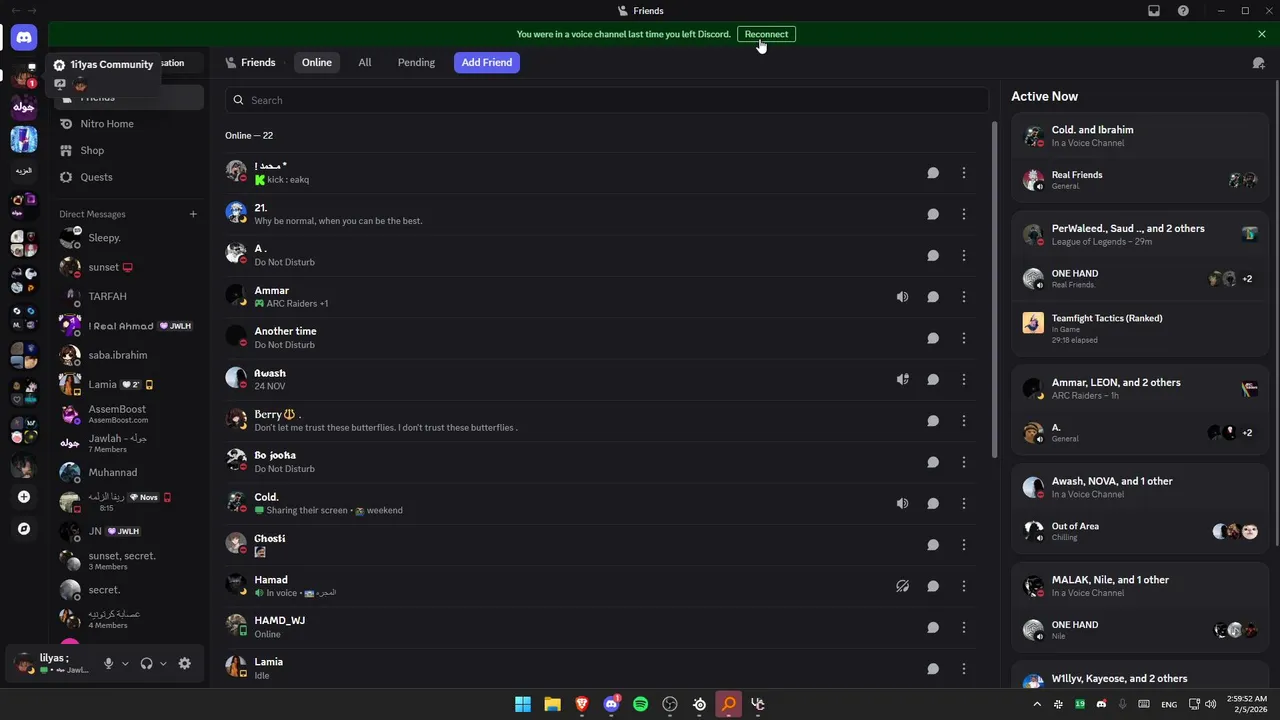Viewport: 1280px width, 720px height.
Task: Open Spotify from the taskbar
Action: click(x=641, y=704)
